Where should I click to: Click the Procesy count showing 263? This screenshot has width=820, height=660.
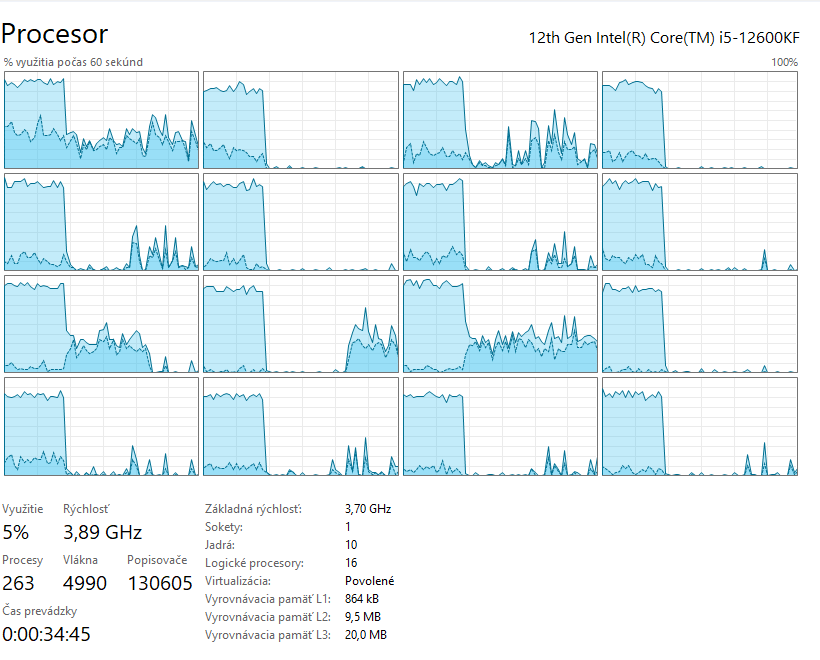click(18, 582)
